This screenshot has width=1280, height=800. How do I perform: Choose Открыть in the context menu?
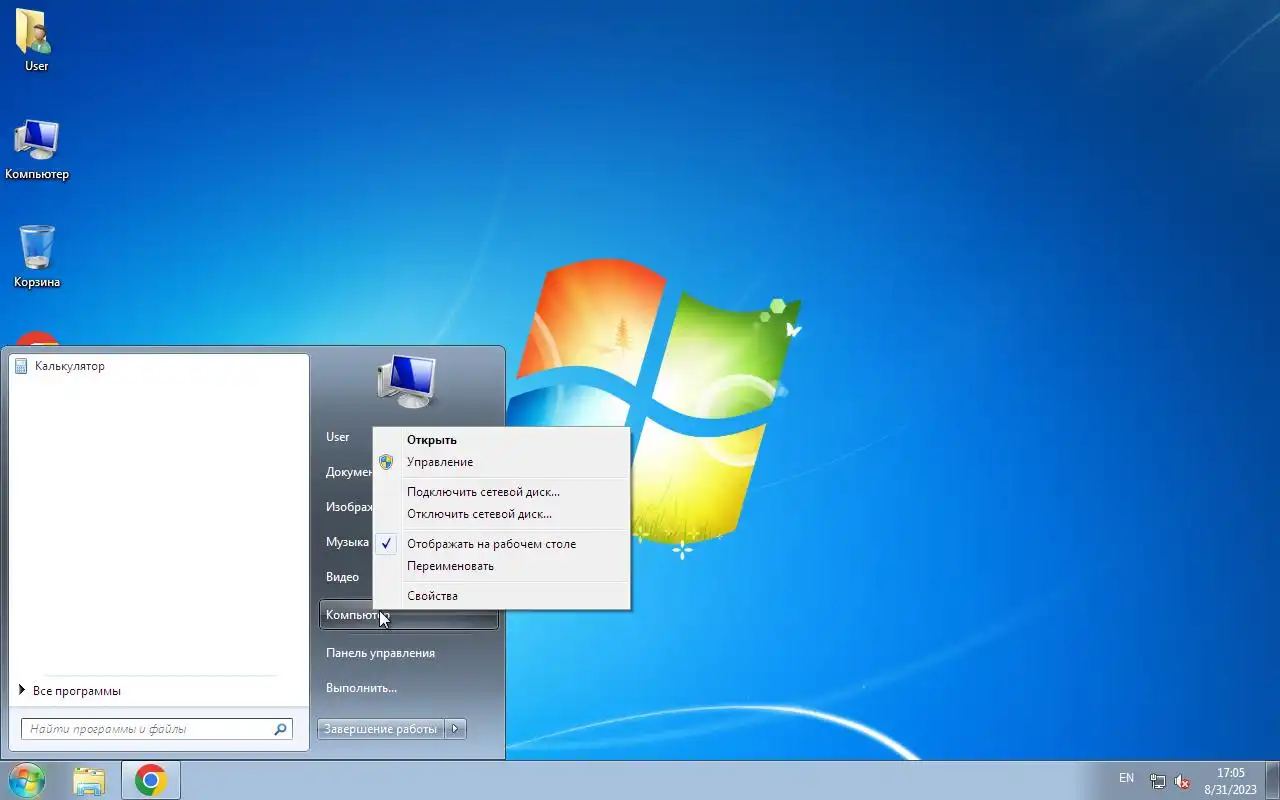pyautogui.click(x=502, y=440)
